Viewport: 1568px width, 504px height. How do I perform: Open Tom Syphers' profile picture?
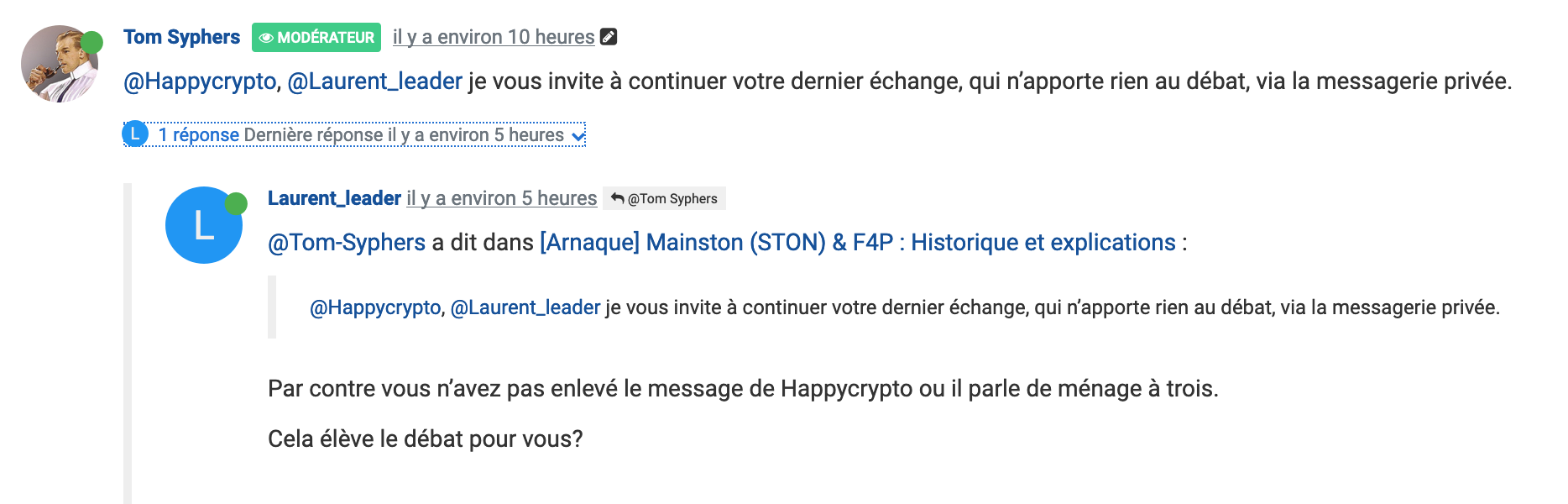click(55, 66)
